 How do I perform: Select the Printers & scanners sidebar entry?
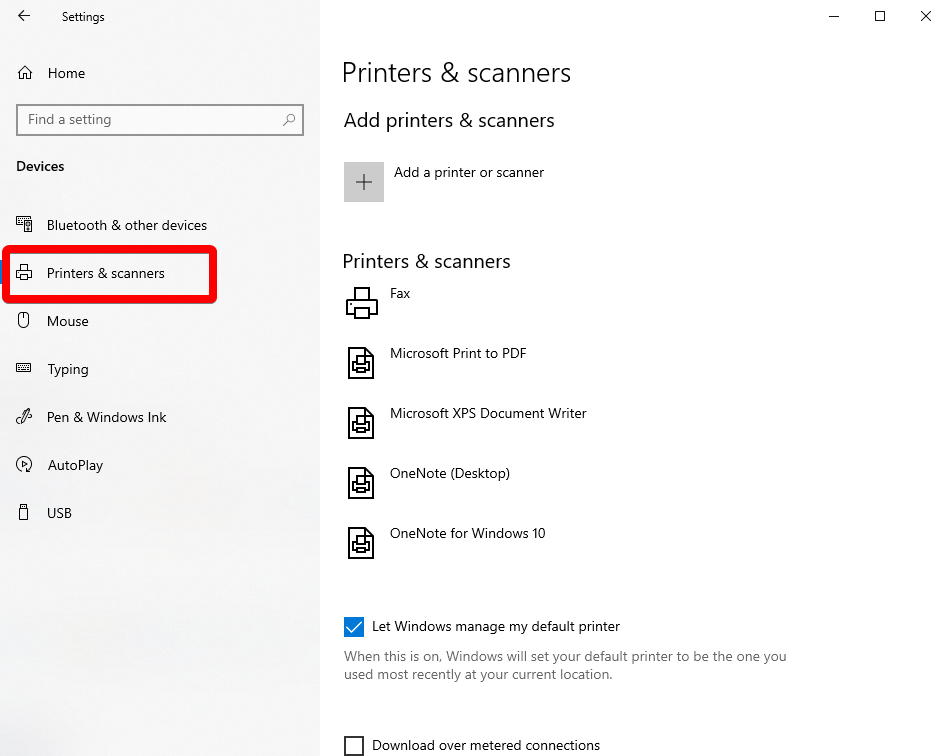tap(106, 272)
